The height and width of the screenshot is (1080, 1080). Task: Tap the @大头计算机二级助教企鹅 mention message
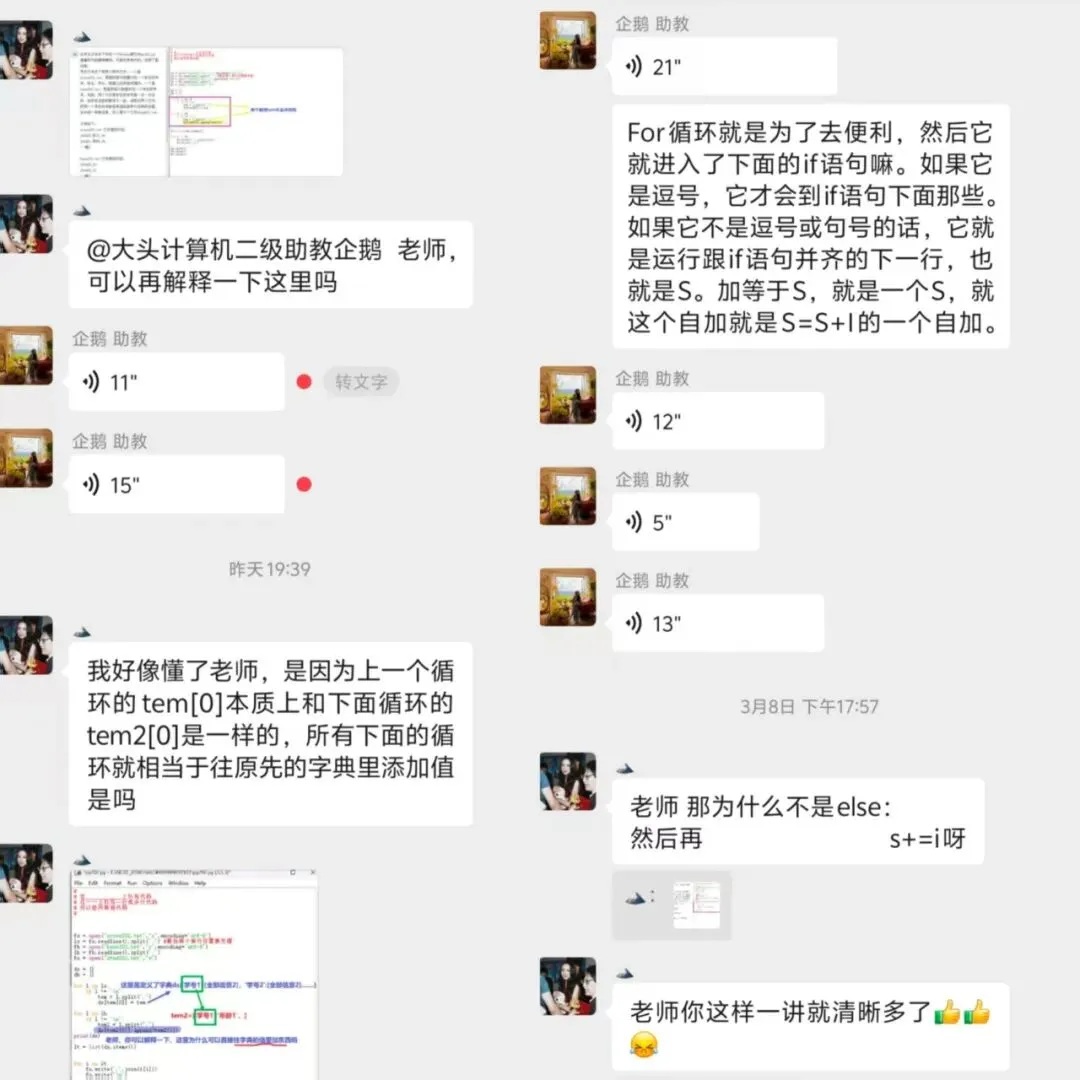point(271,264)
